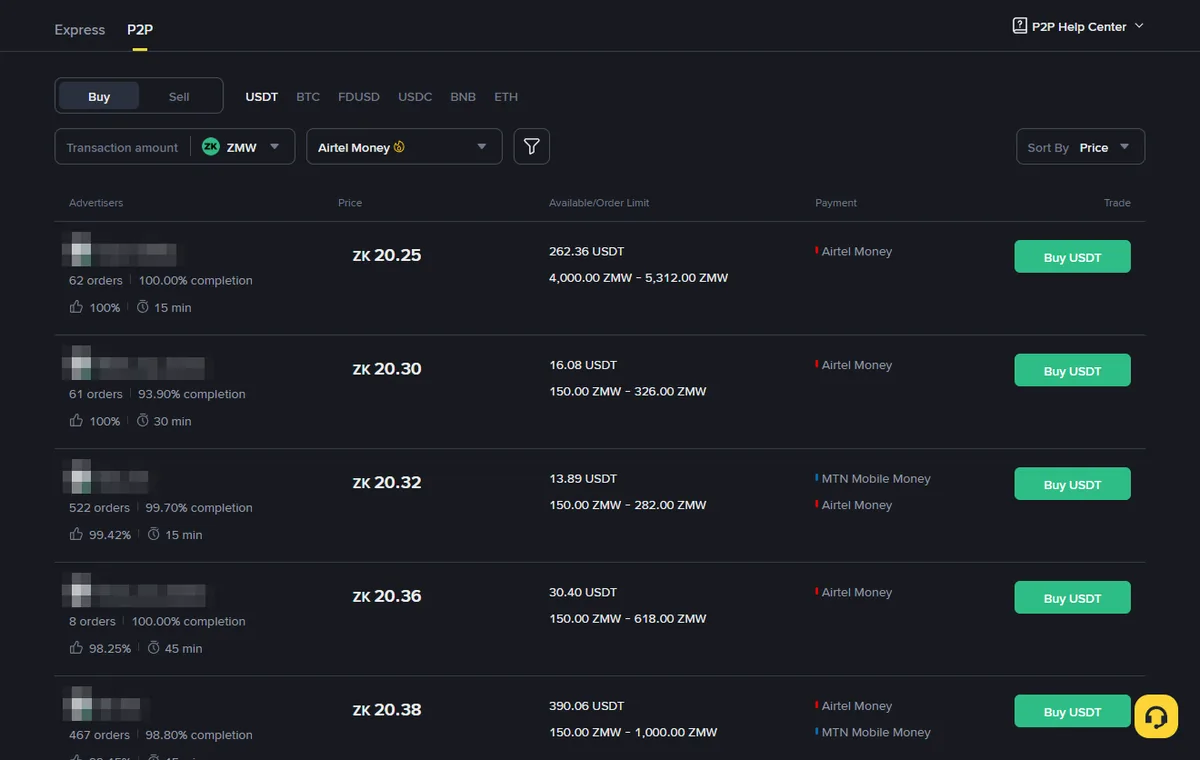Expand the P2P Help Center menu chevron

coord(1139,27)
